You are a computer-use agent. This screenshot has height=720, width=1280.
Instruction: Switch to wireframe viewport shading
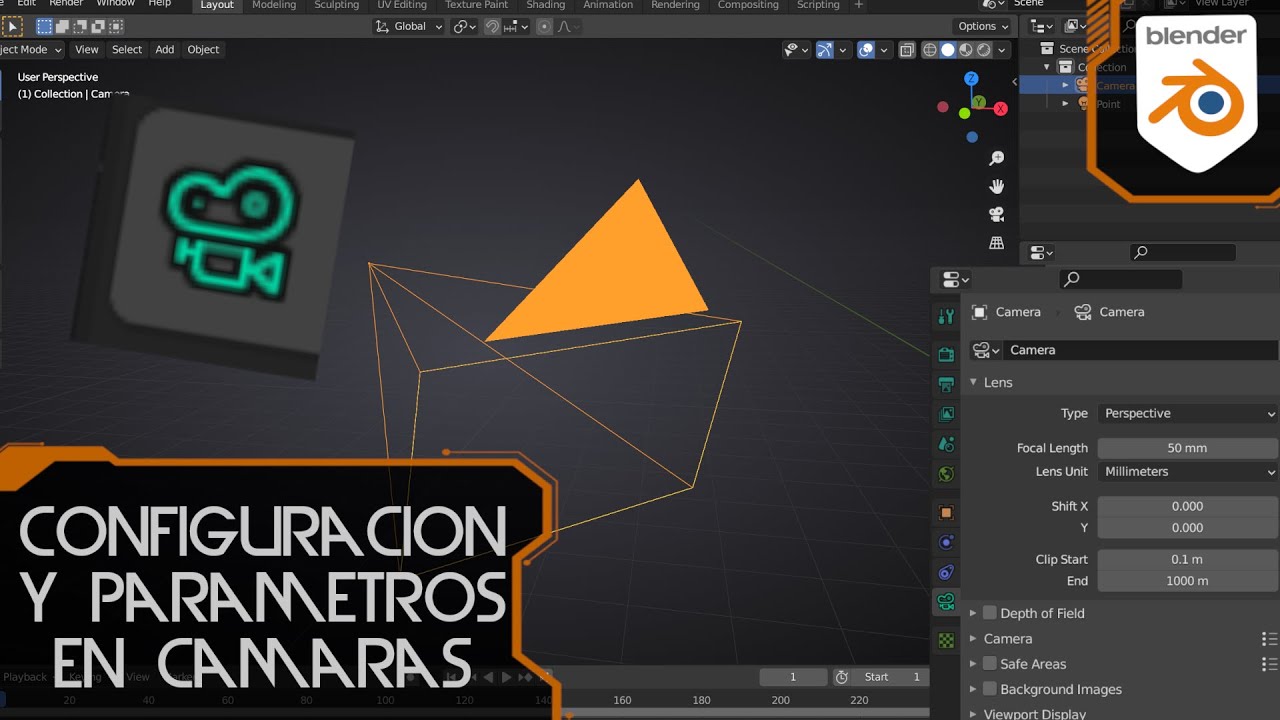click(x=930, y=50)
